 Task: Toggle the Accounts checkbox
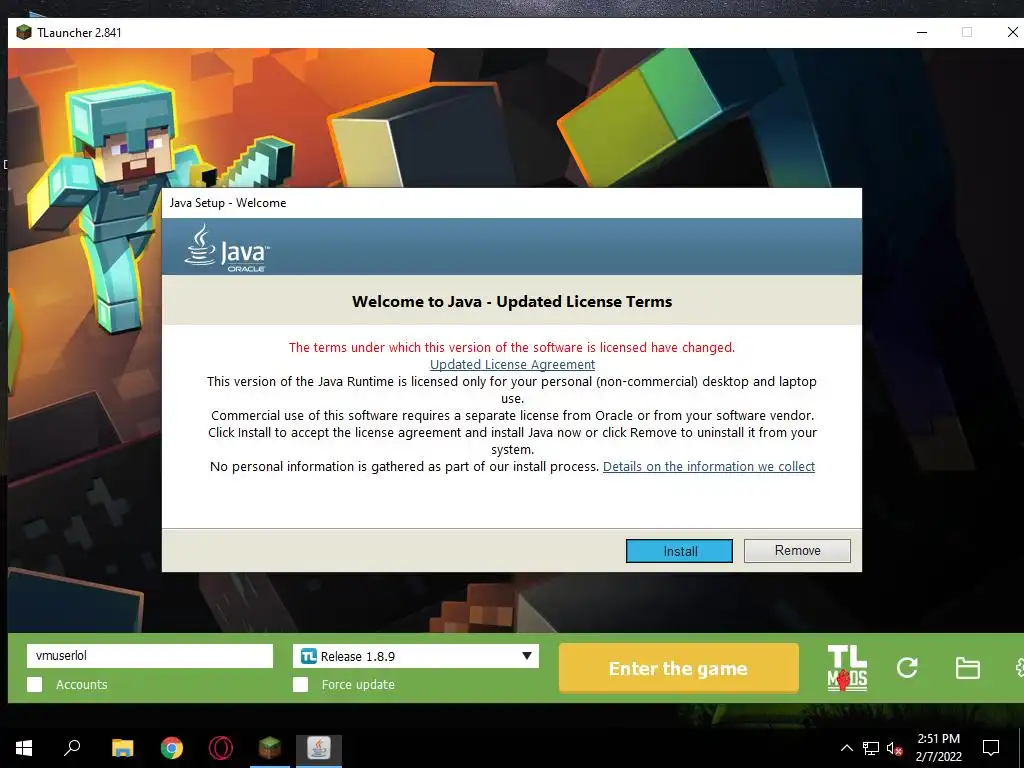[35, 684]
